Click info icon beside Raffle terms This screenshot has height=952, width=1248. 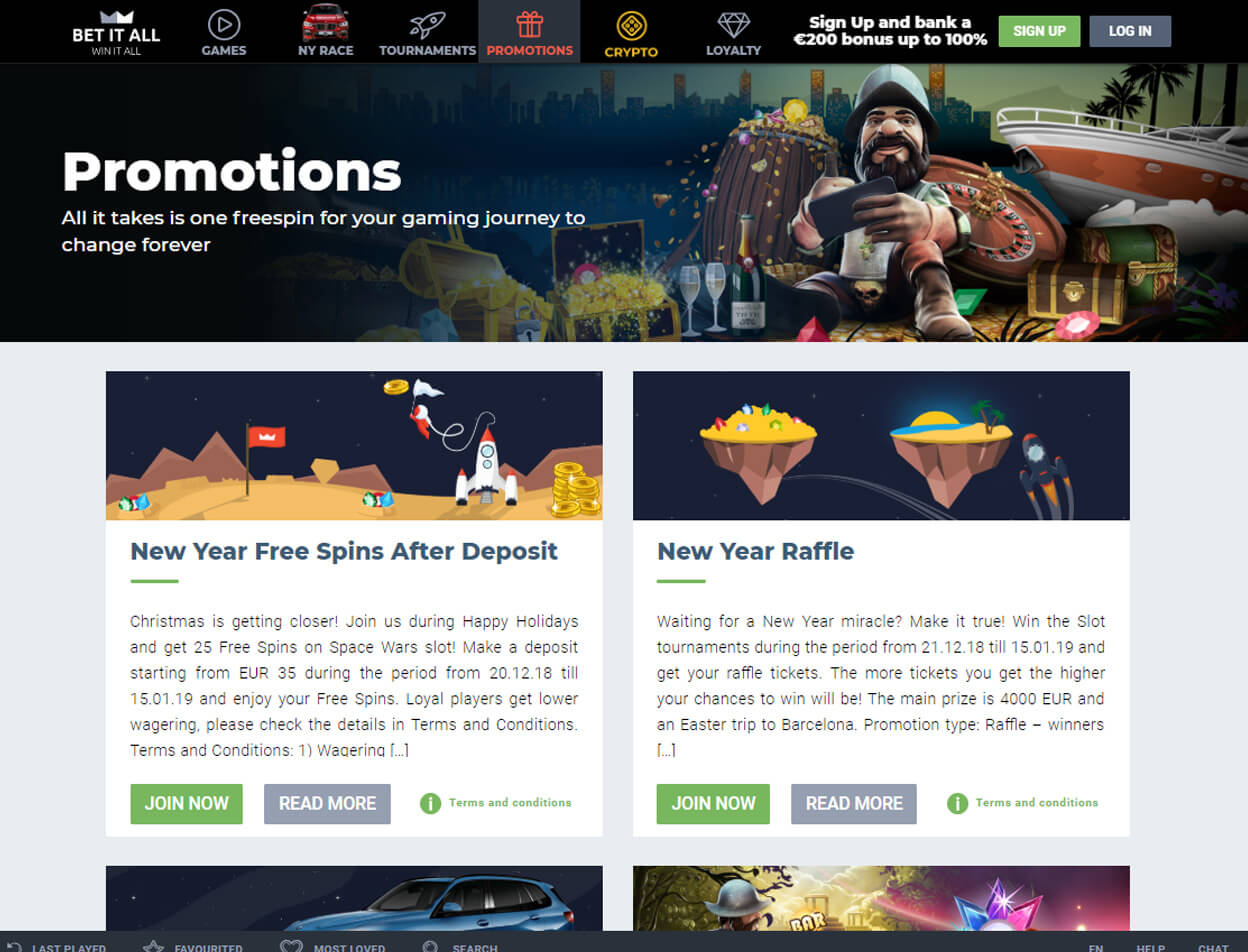point(957,803)
